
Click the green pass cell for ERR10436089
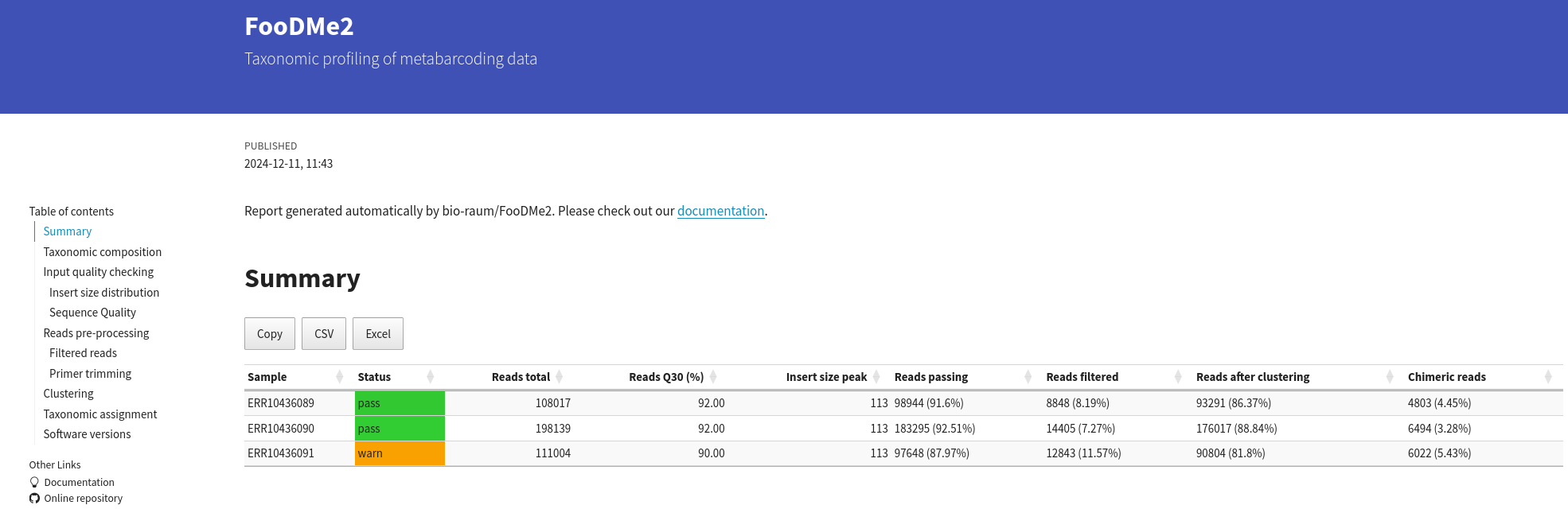400,403
